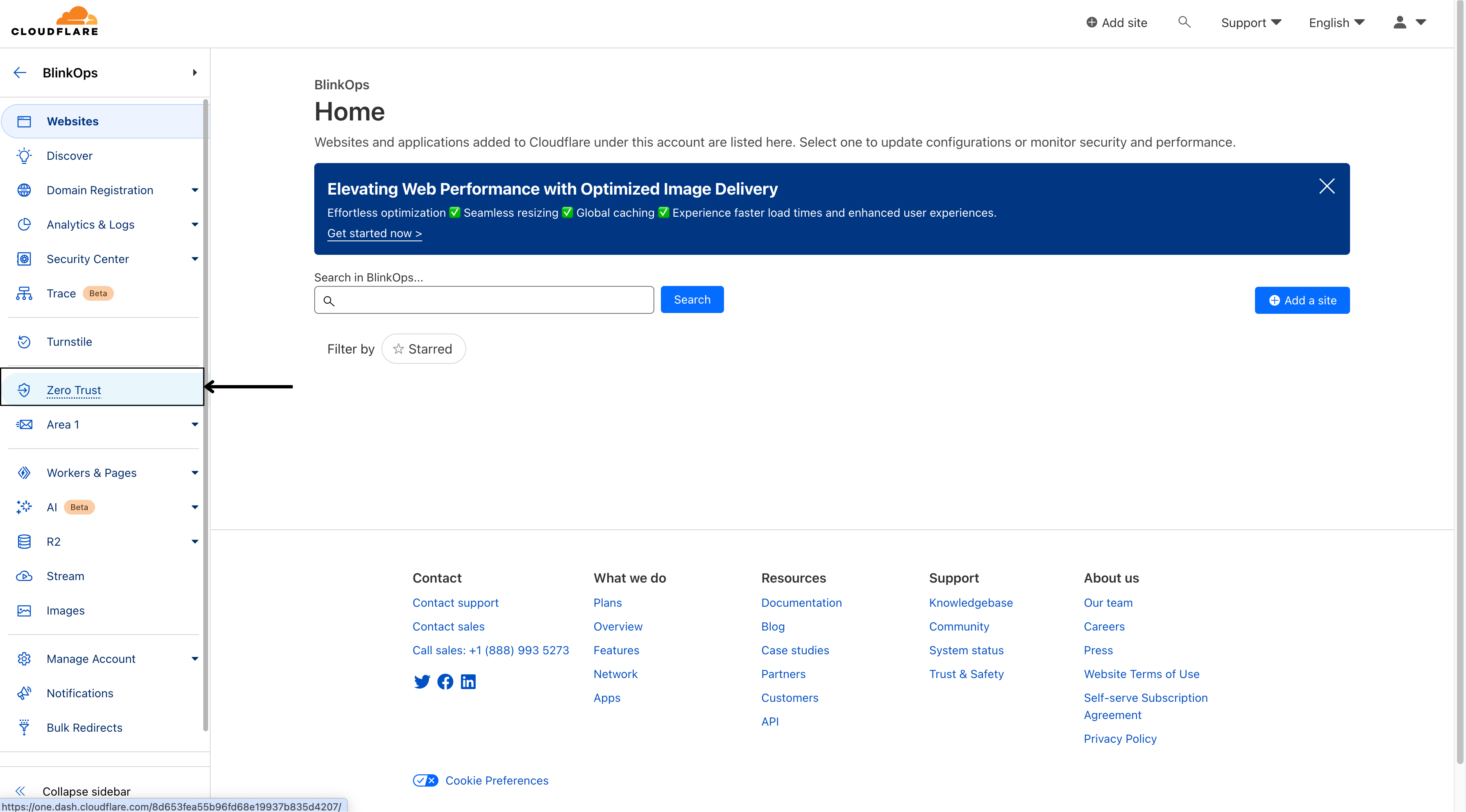Click the R2 database icon
Screen dimensions: 1466x812
[x=24, y=541]
